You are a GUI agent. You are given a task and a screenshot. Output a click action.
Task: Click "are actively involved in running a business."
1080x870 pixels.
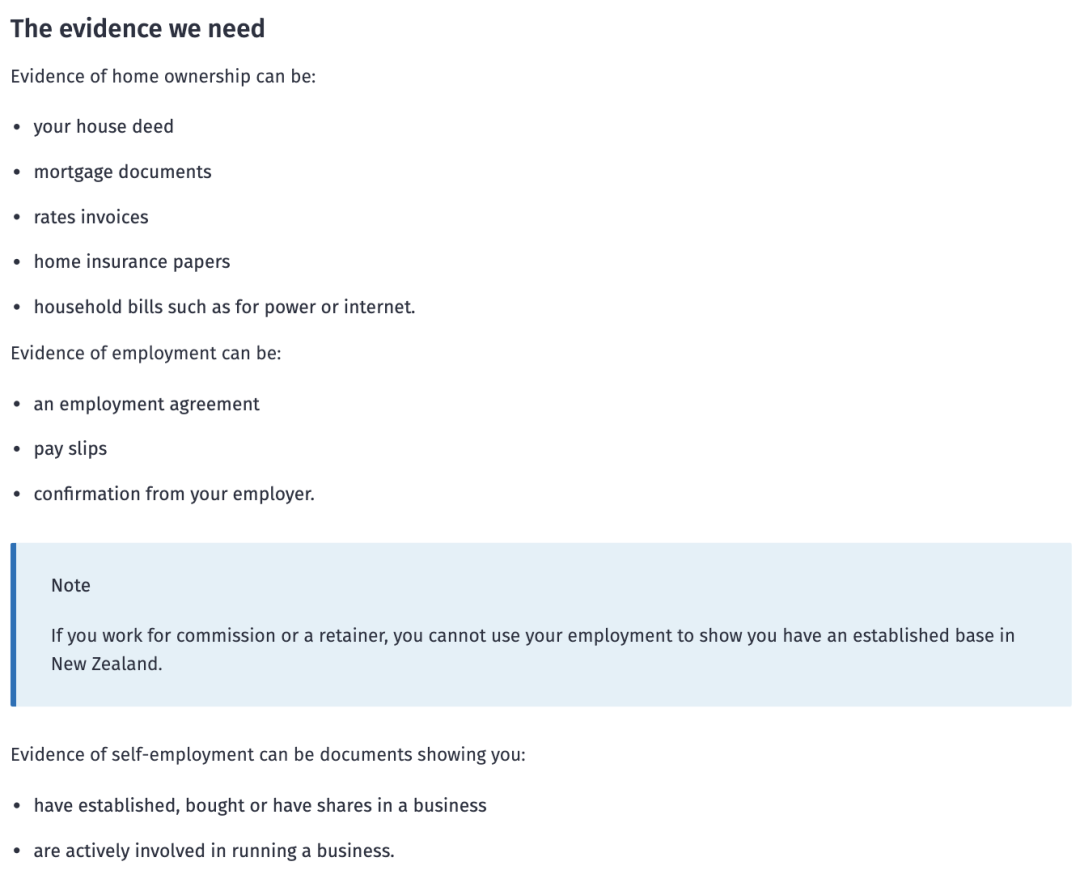214,852
